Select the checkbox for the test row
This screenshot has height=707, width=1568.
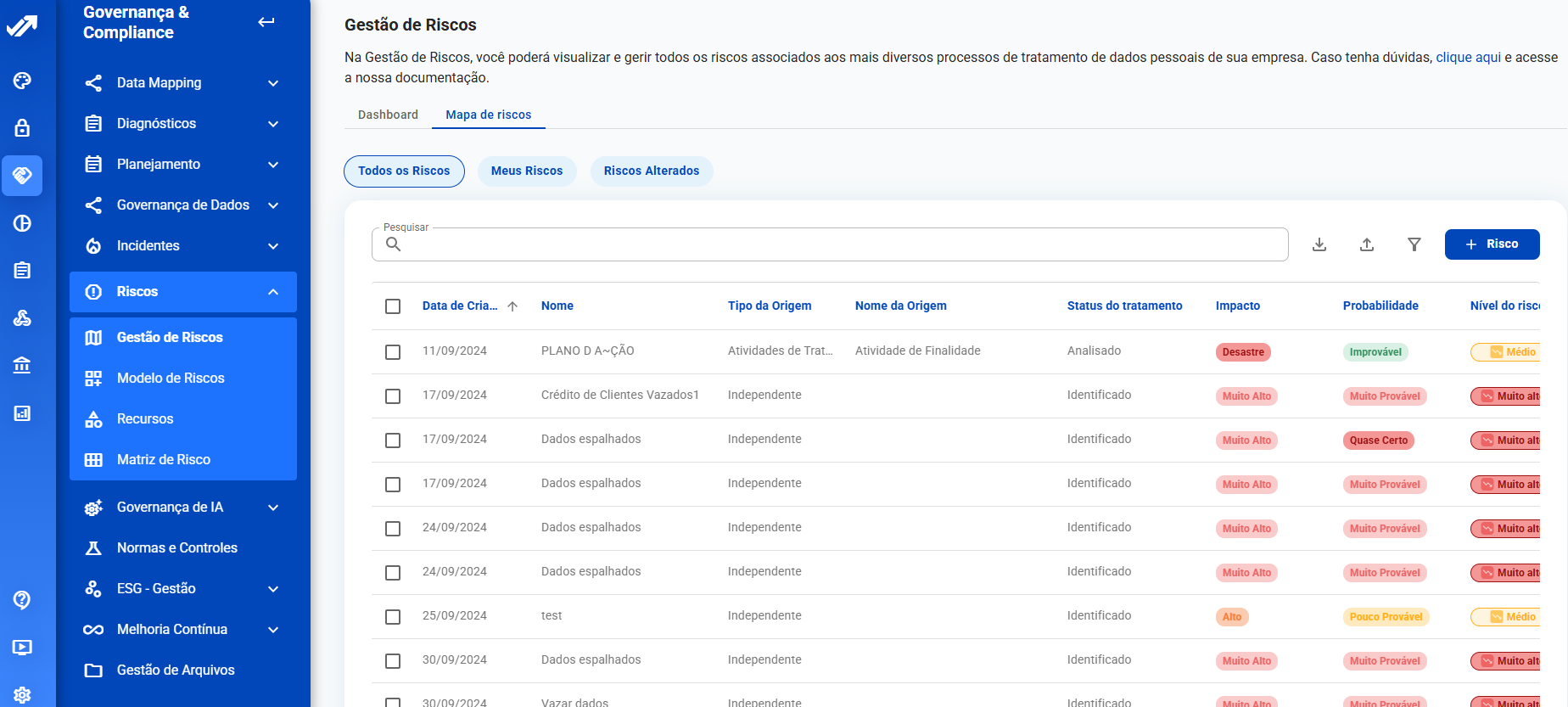tap(393, 617)
